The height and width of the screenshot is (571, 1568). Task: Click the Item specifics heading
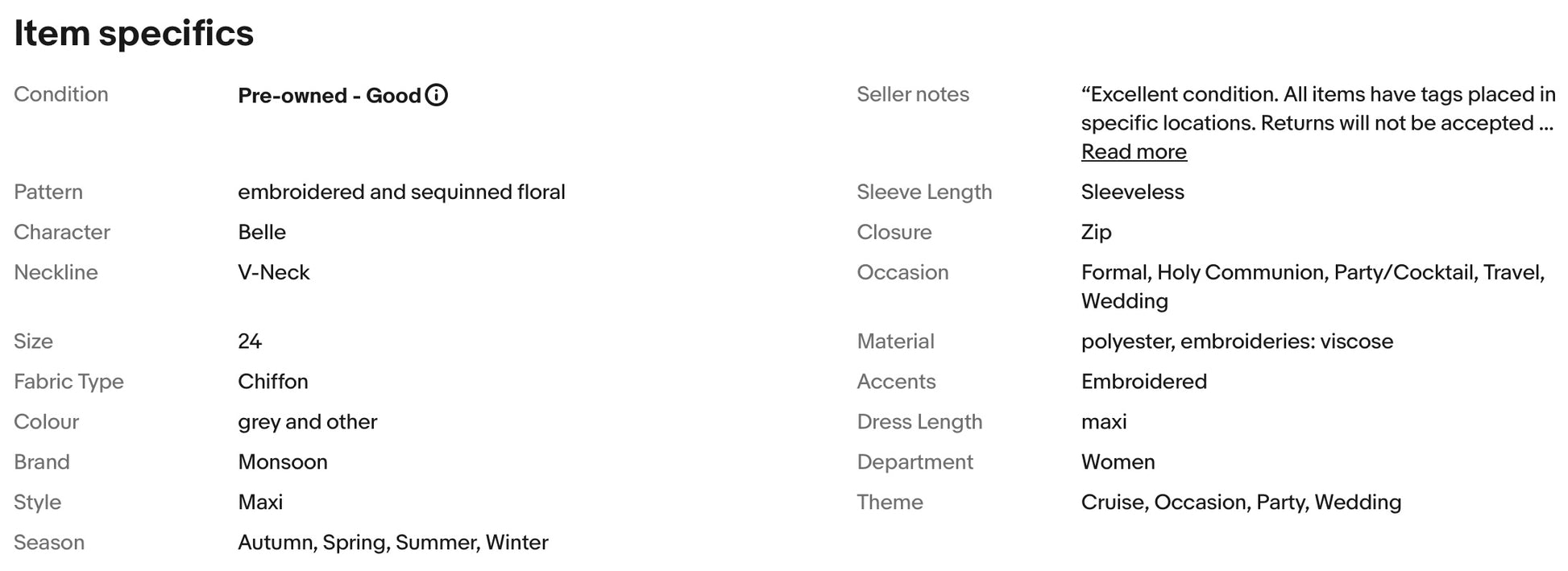click(134, 33)
